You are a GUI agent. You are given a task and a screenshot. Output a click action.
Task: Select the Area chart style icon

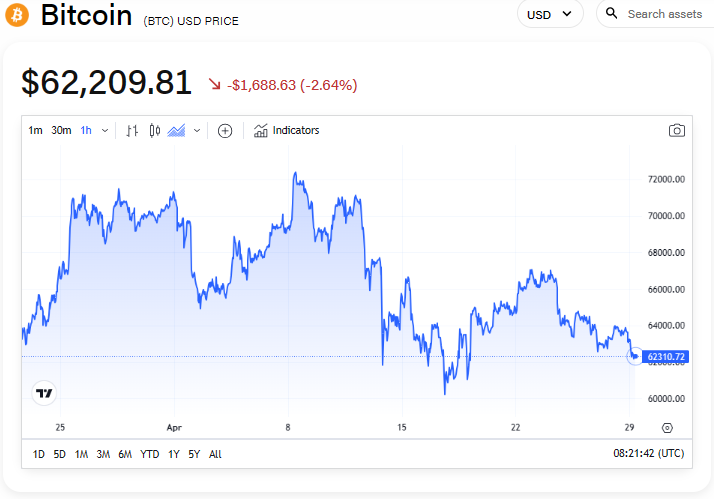coord(177,130)
